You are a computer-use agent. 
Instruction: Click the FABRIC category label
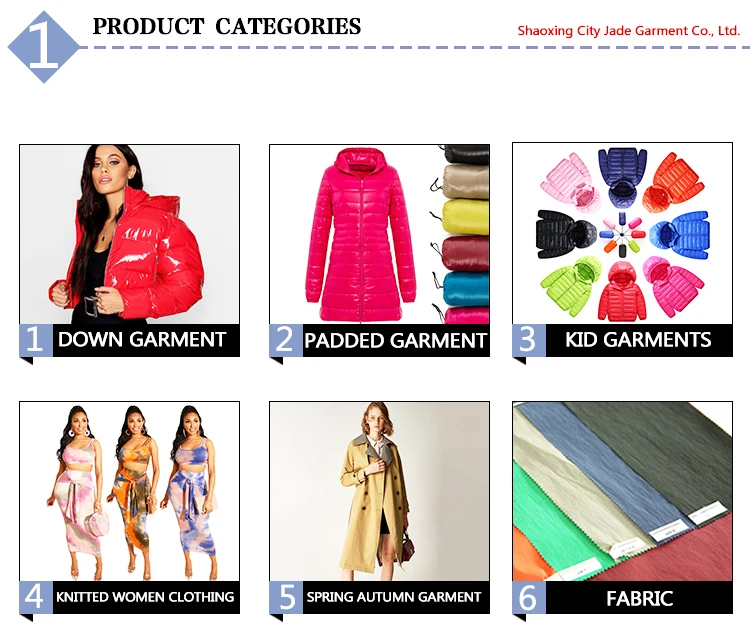(x=639, y=597)
